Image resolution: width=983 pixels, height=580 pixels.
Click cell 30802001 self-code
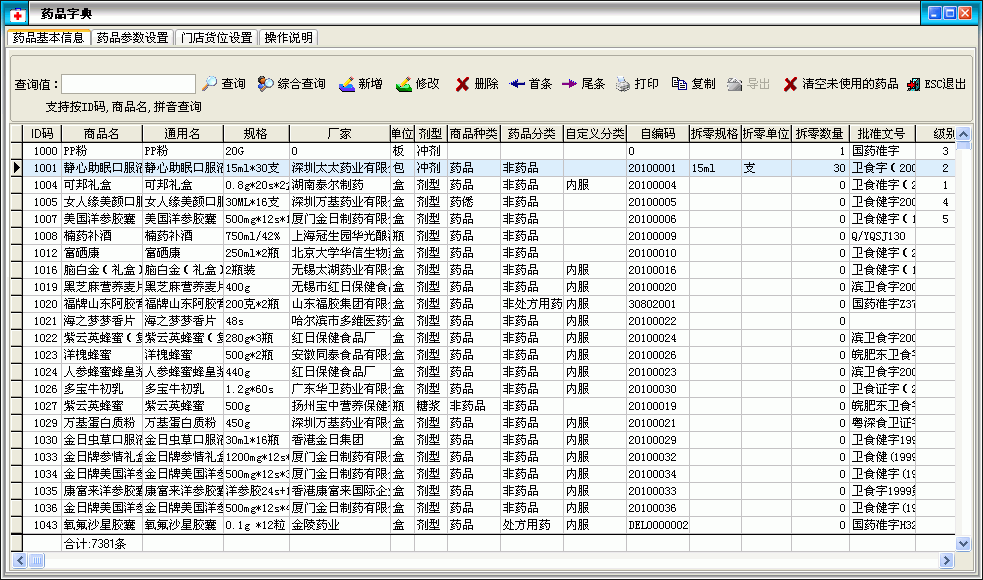[658, 303]
